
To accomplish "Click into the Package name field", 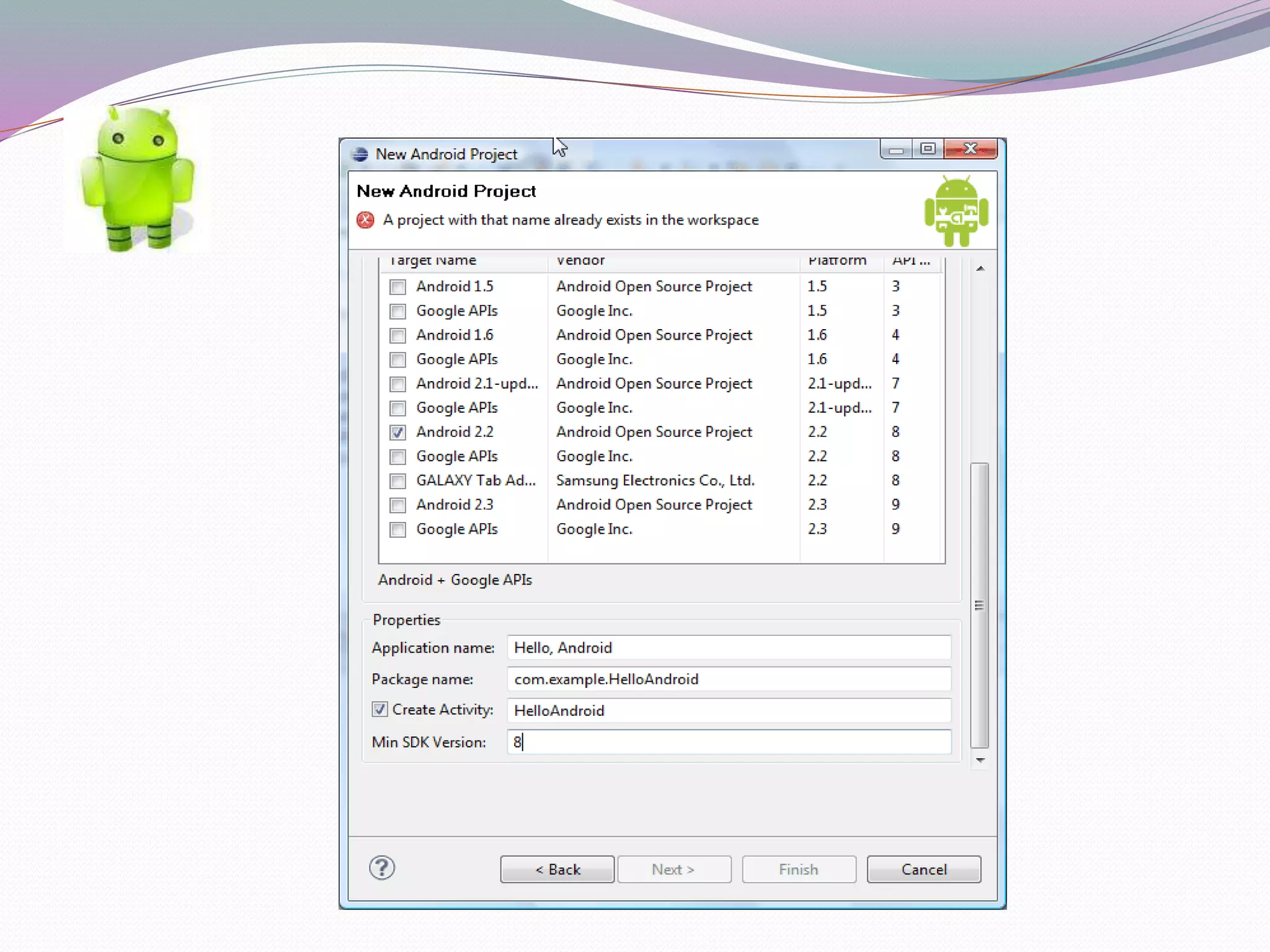I will (x=729, y=679).
